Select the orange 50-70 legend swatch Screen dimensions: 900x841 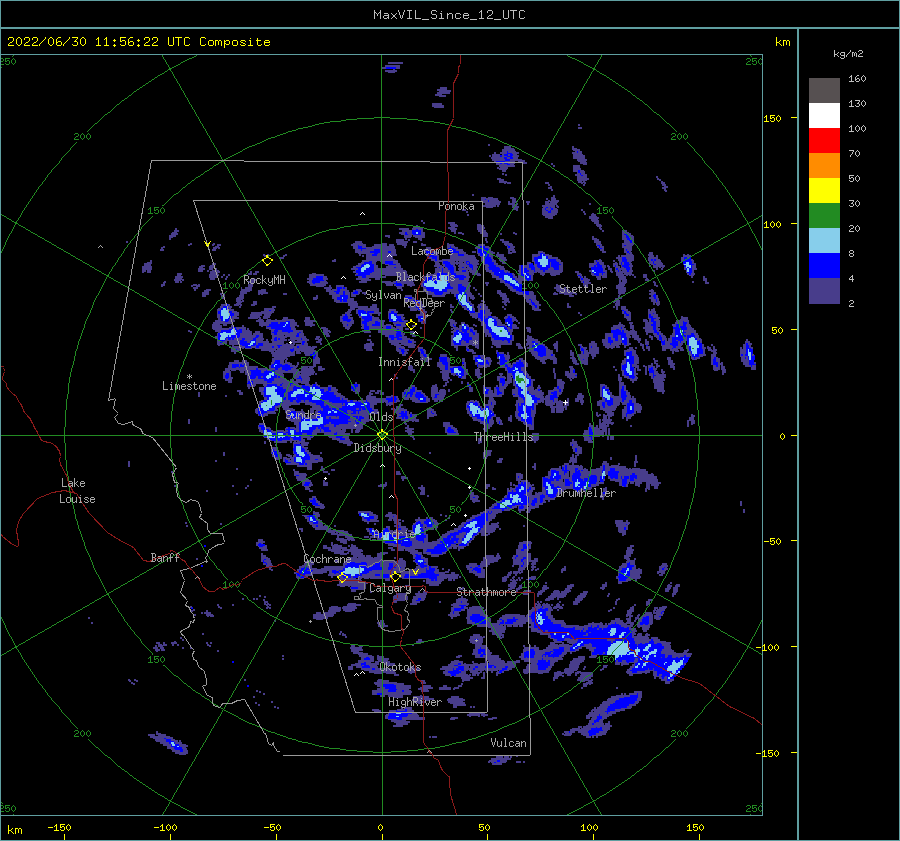click(x=824, y=166)
